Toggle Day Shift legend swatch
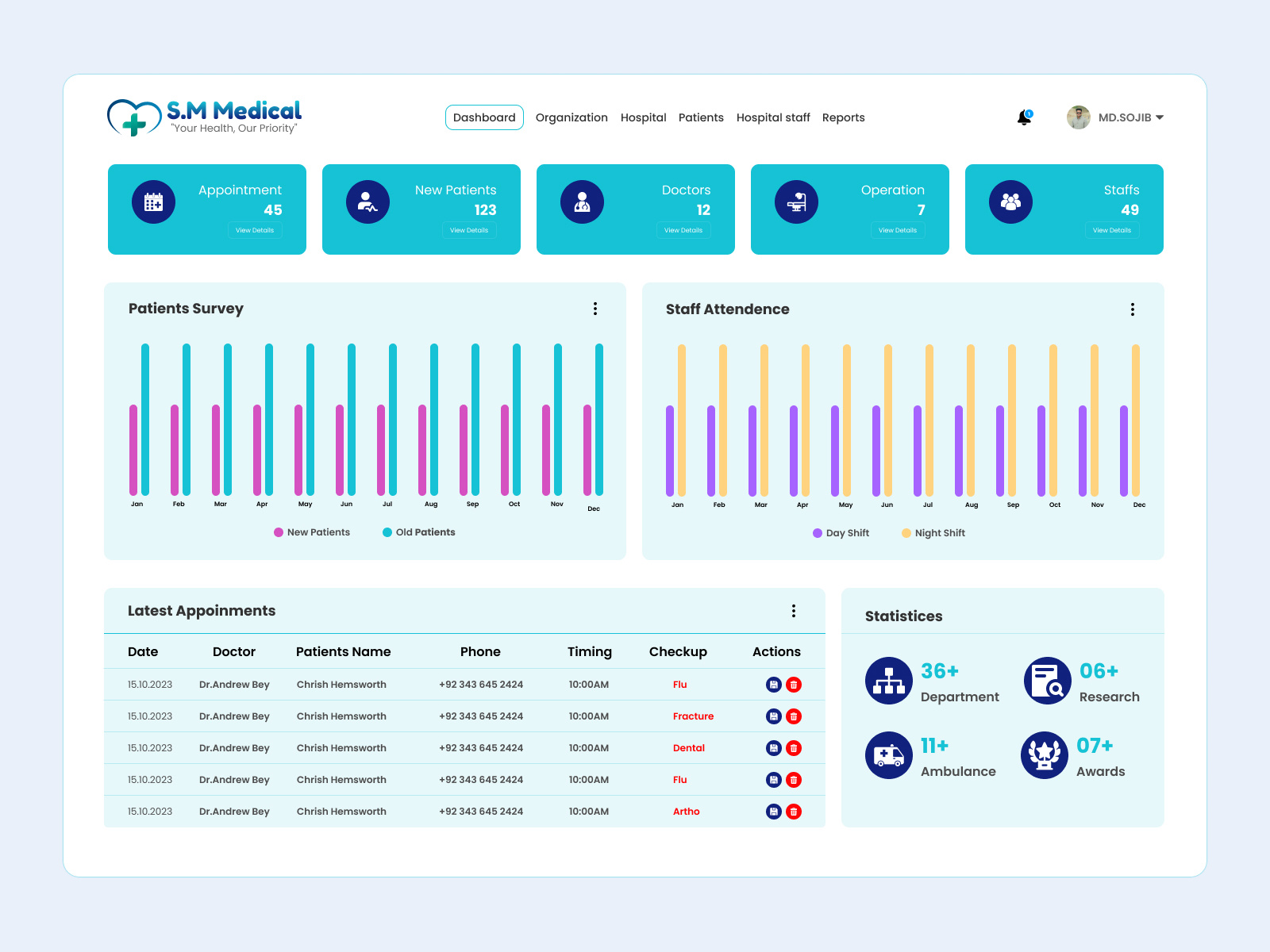1270x952 pixels. coord(818,533)
